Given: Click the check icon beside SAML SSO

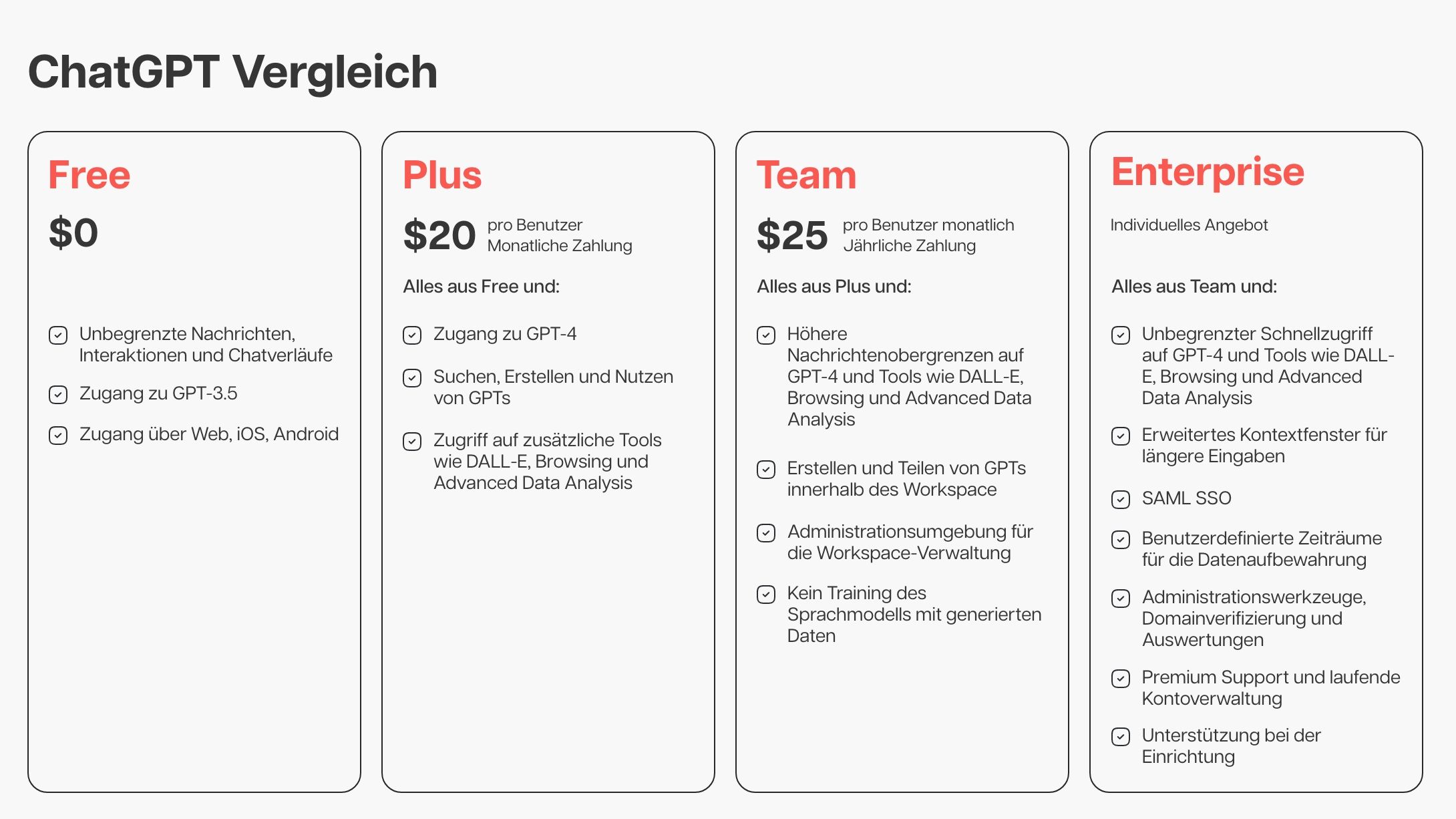Looking at the screenshot, I should [1120, 499].
